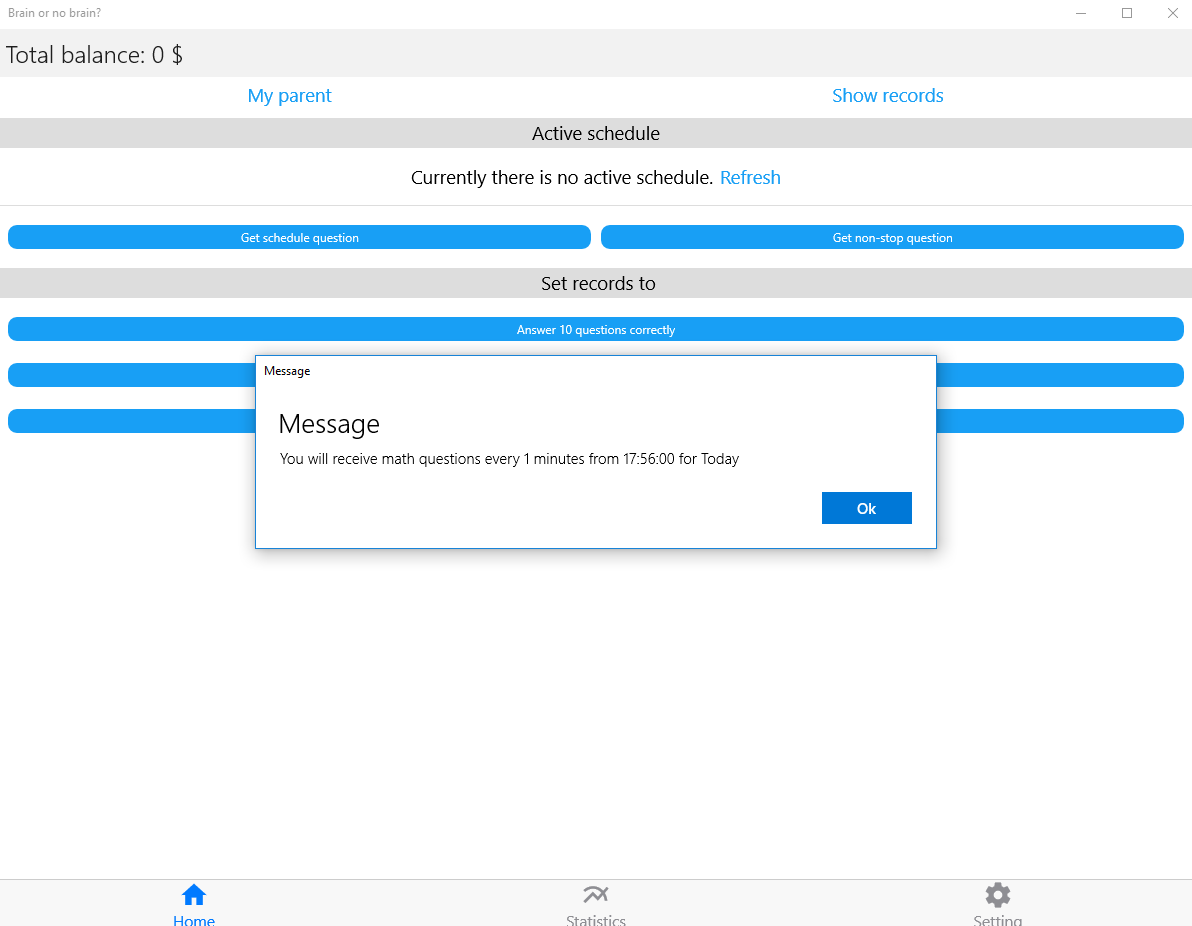Click the Refresh link
Screen dimensions: 1192x926
[x=750, y=177]
